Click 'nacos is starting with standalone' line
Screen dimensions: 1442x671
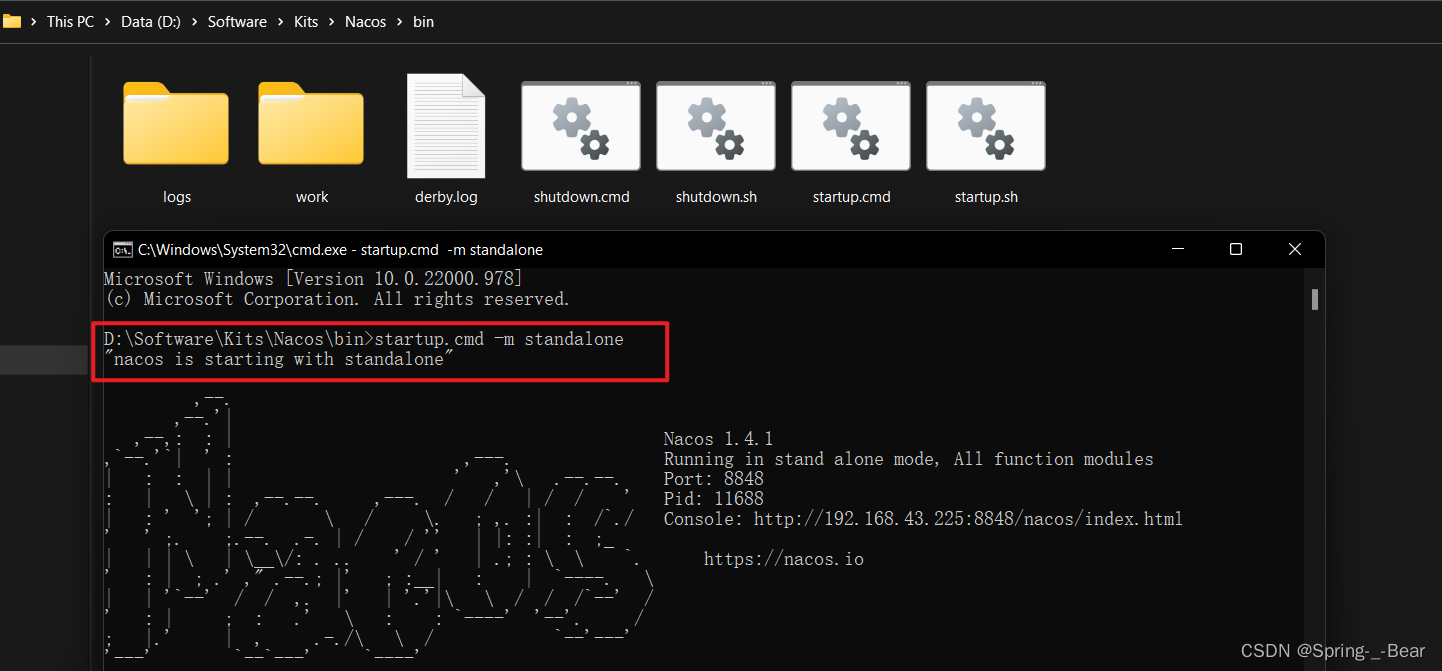279,359
